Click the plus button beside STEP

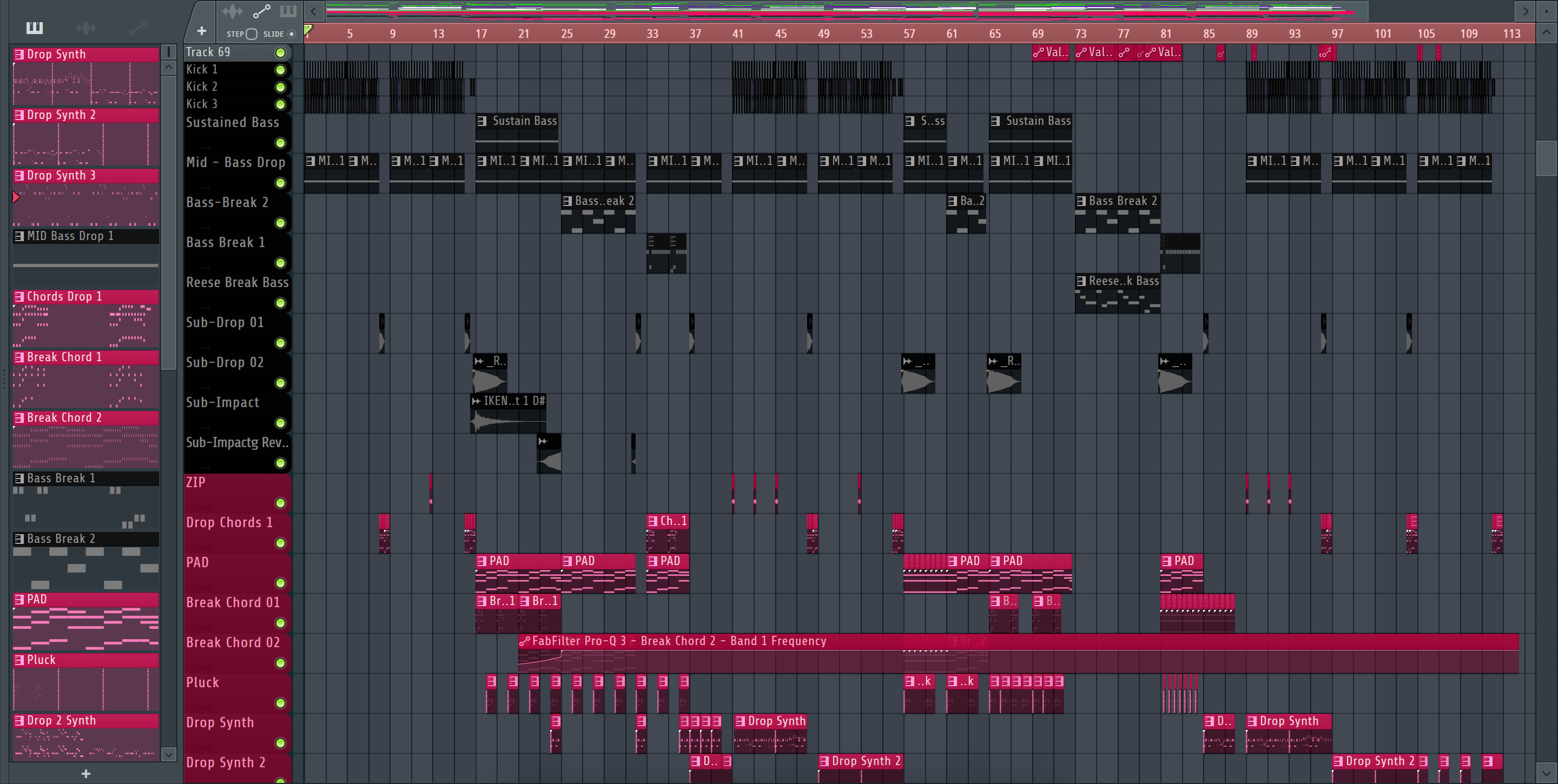[x=202, y=31]
